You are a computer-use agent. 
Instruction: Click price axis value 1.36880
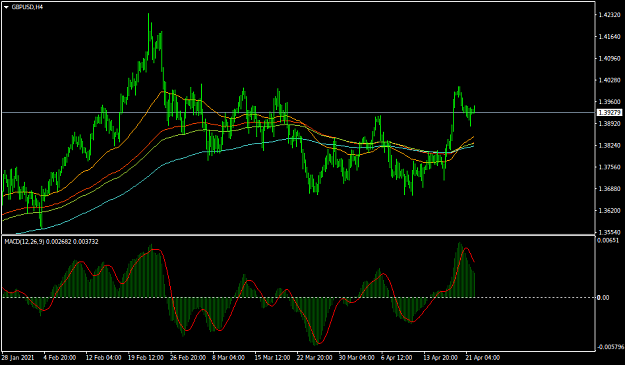point(609,189)
